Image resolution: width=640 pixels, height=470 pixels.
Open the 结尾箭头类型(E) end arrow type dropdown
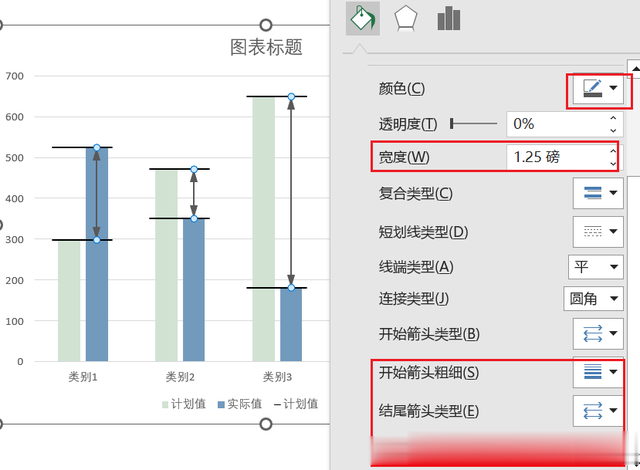598,411
